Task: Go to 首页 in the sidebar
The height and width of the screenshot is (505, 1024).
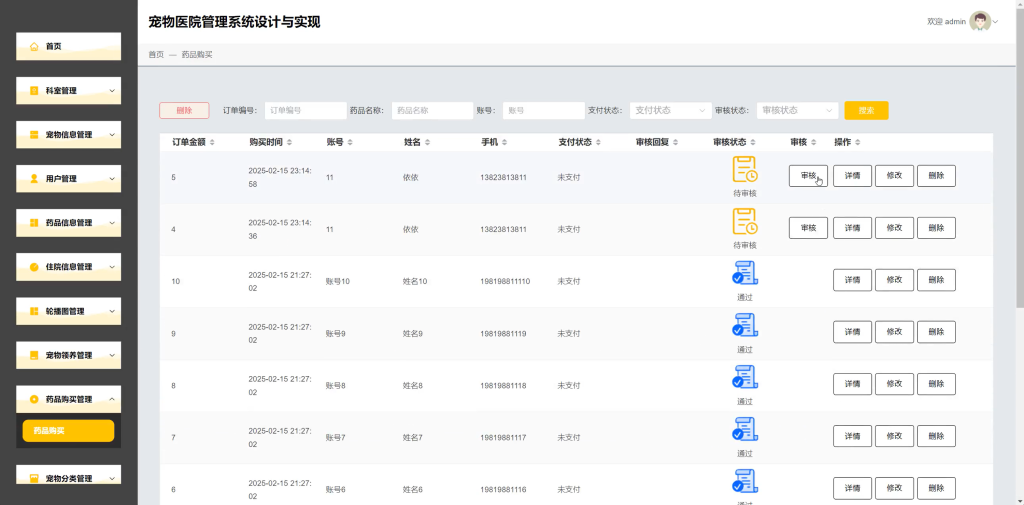Action: point(69,46)
